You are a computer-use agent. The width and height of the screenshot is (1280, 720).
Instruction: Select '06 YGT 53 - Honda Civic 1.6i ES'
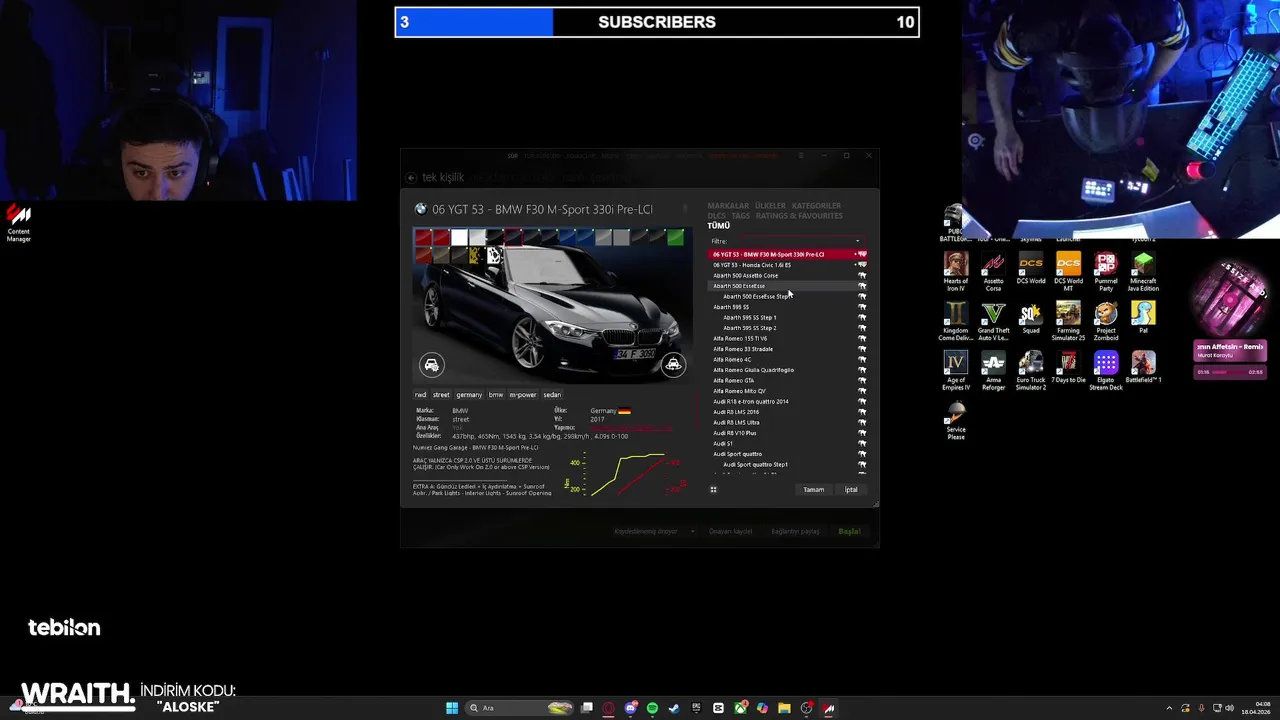(788, 265)
